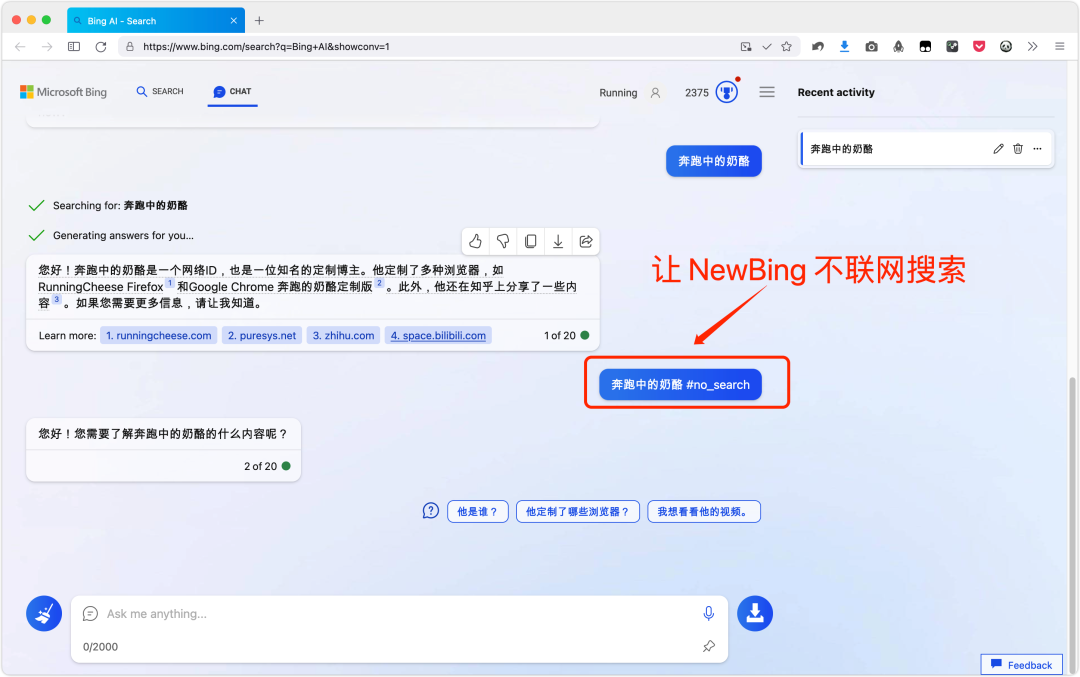This screenshot has height=677, width=1080.
Task: Pin the chat input box
Action: coord(708,646)
